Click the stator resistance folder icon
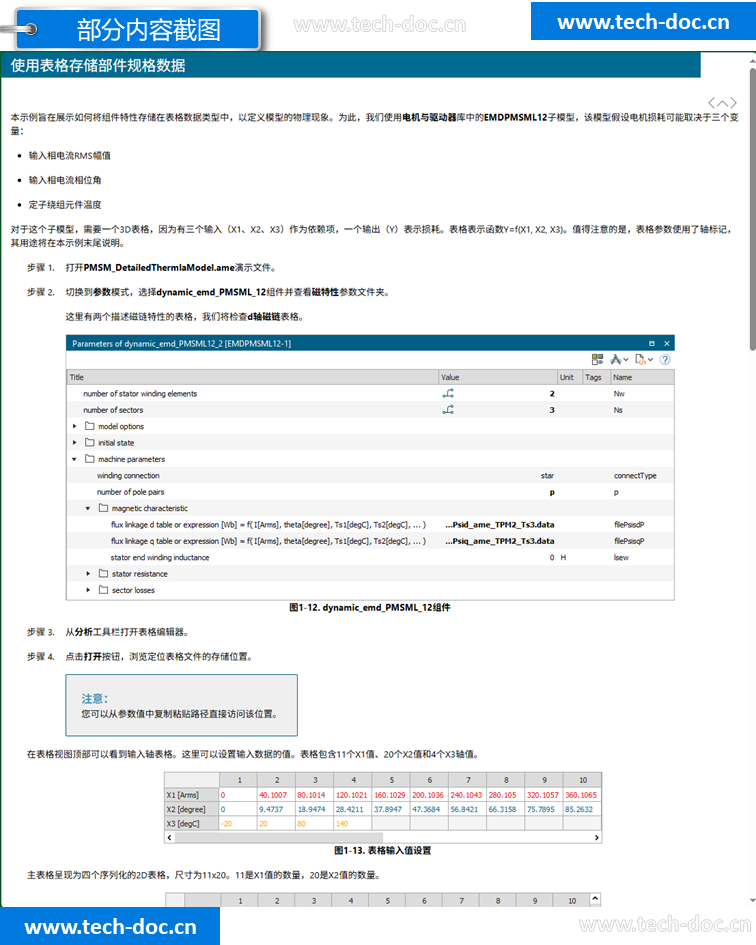Screen dimensions: 756x945 [103, 574]
